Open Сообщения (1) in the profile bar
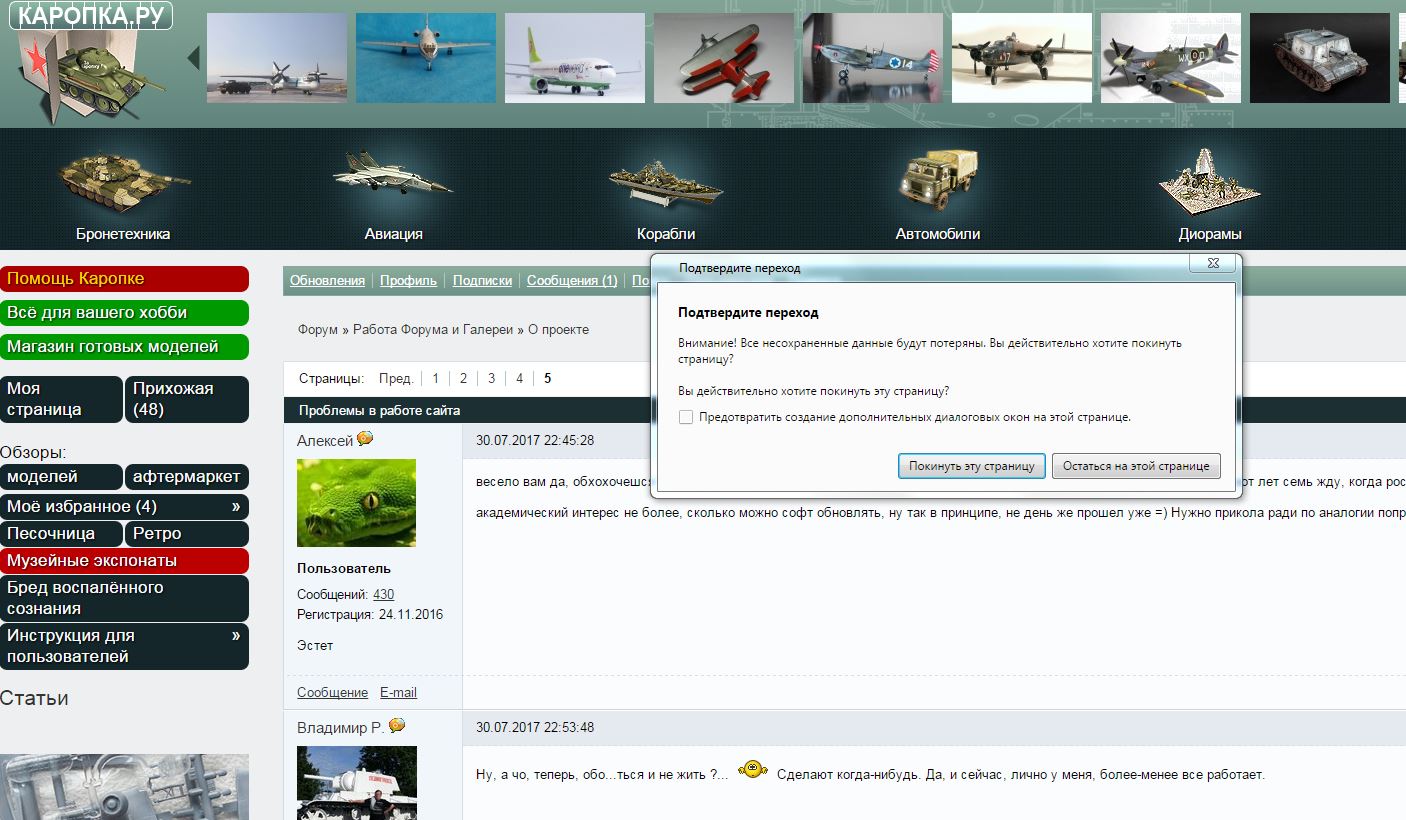The height and width of the screenshot is (820, 1406). tap(572, 281)
